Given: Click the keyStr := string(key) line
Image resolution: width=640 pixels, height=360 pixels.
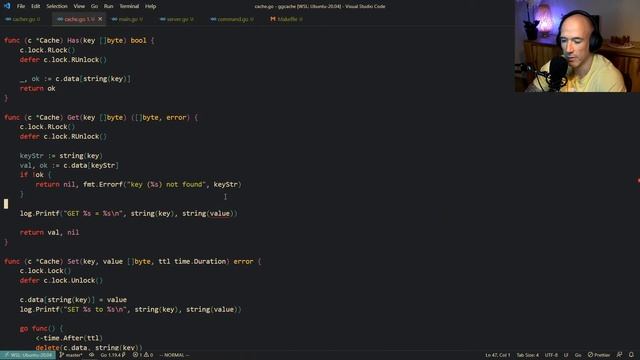Looking at the screenshot, I should (x=61, y=156).
